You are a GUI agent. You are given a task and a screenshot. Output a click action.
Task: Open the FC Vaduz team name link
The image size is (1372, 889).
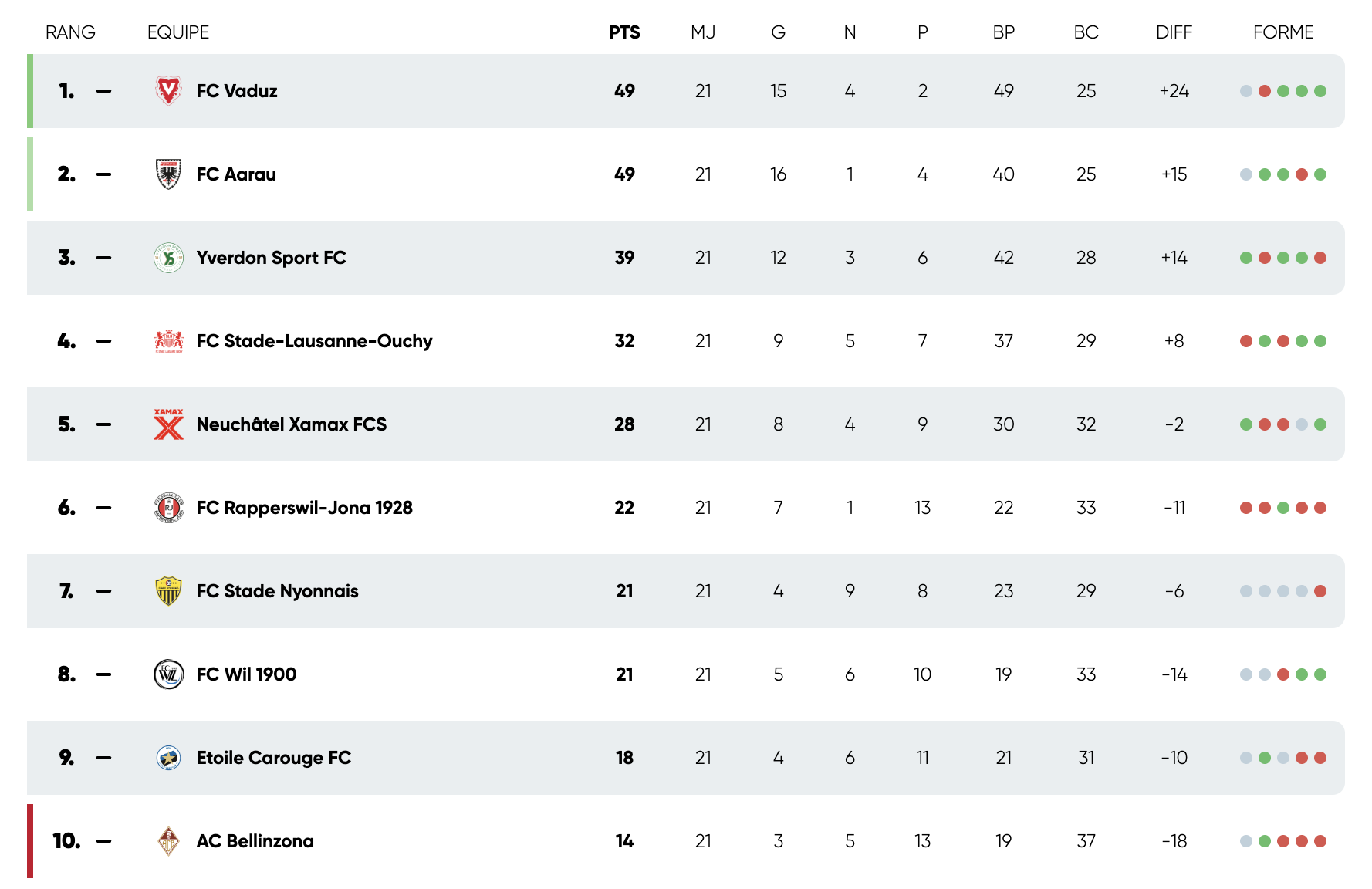pos(237,91)
